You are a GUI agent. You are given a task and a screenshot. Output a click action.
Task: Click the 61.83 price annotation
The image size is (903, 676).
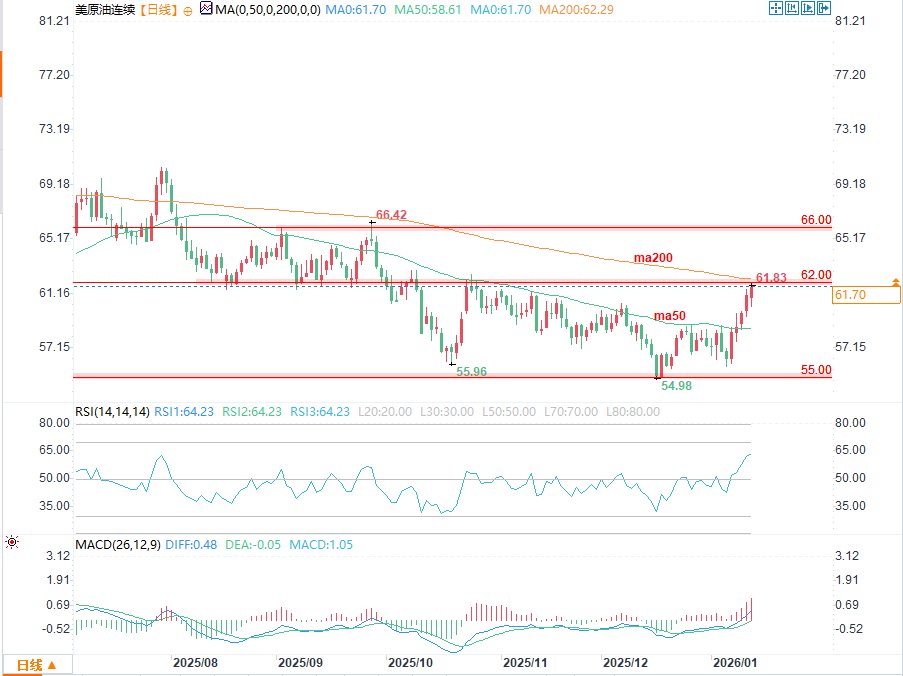pyautogui.click(x=771, y=278)
